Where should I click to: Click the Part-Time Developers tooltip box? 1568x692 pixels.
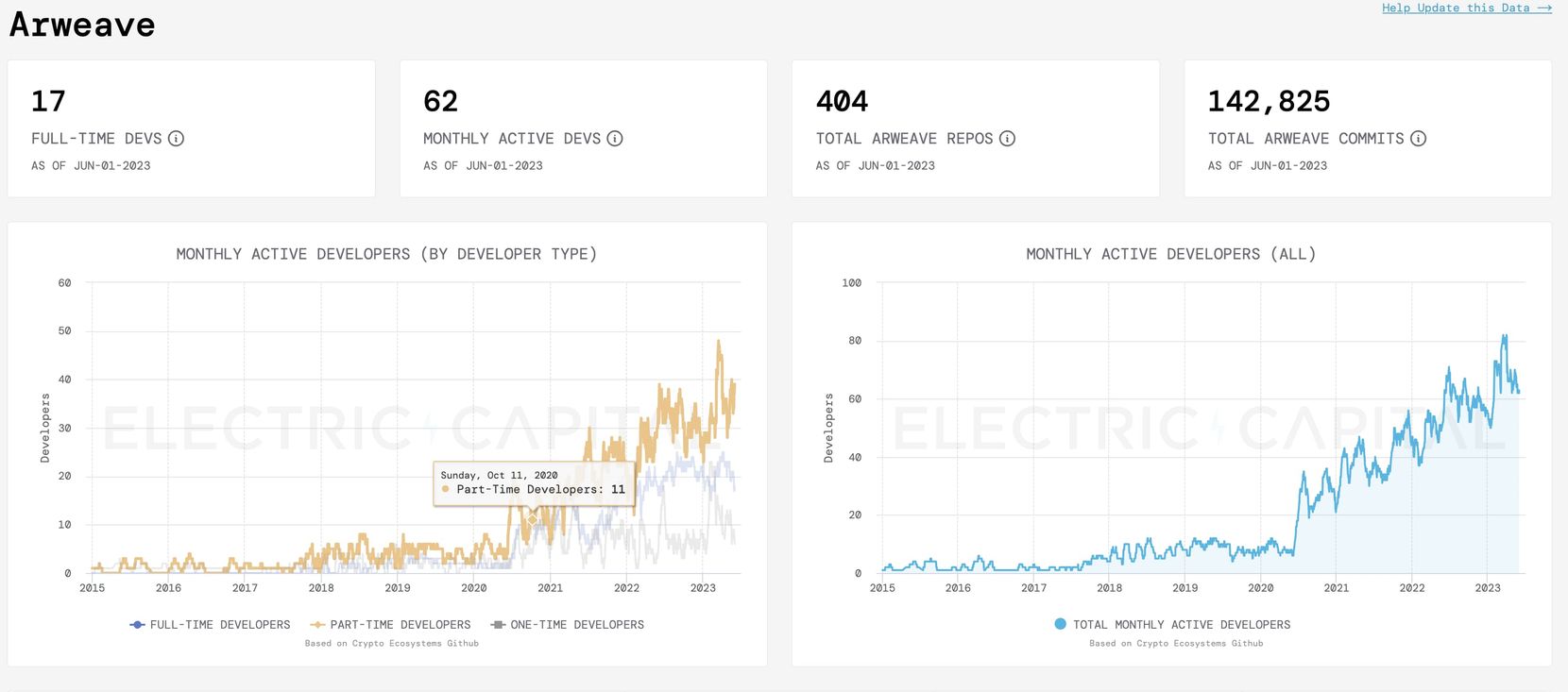[x=534, y=483]
